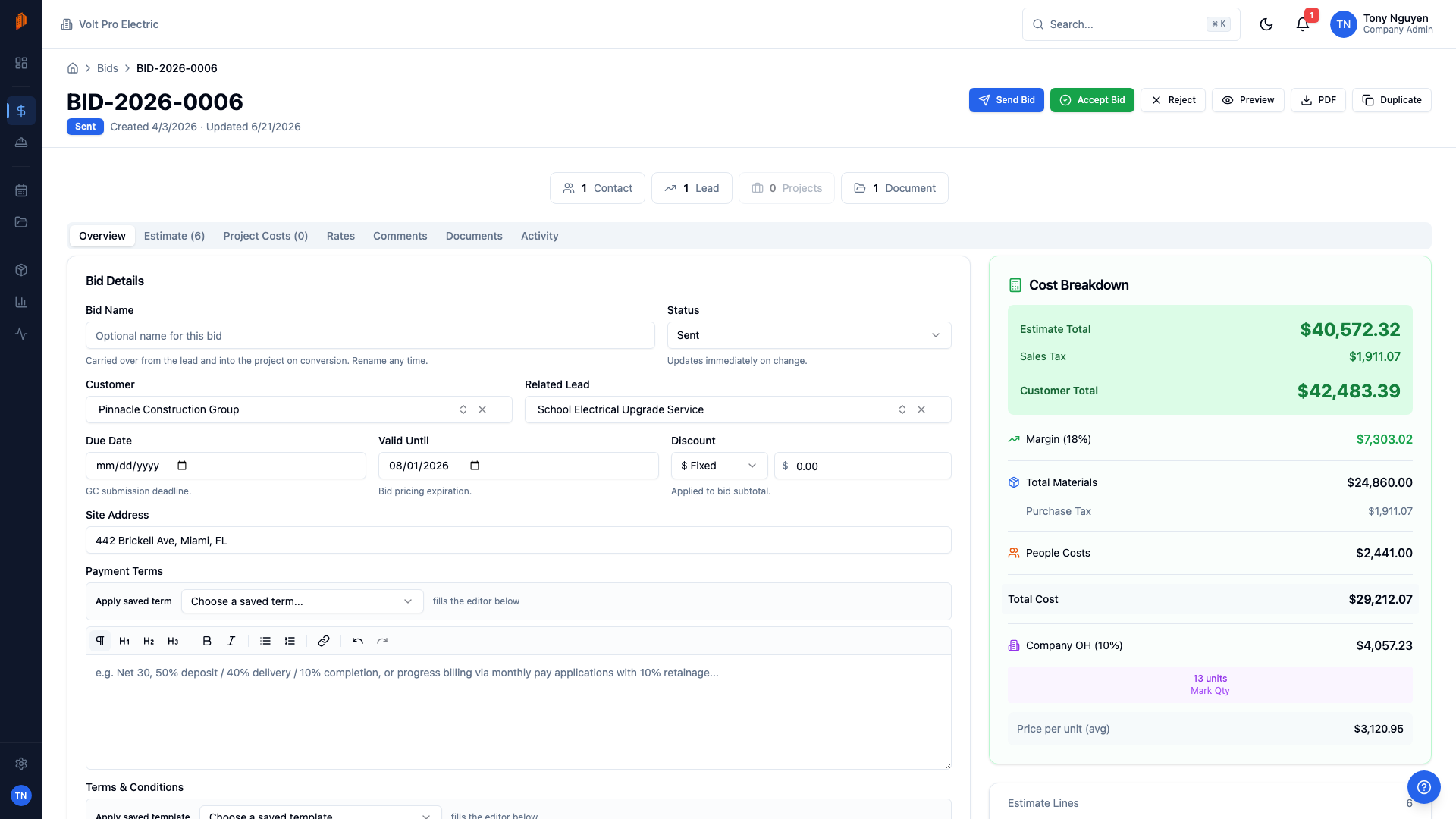Click the Send Bid button
The width and height of the screenshot is (1456, 819).
click(1006, 100)
